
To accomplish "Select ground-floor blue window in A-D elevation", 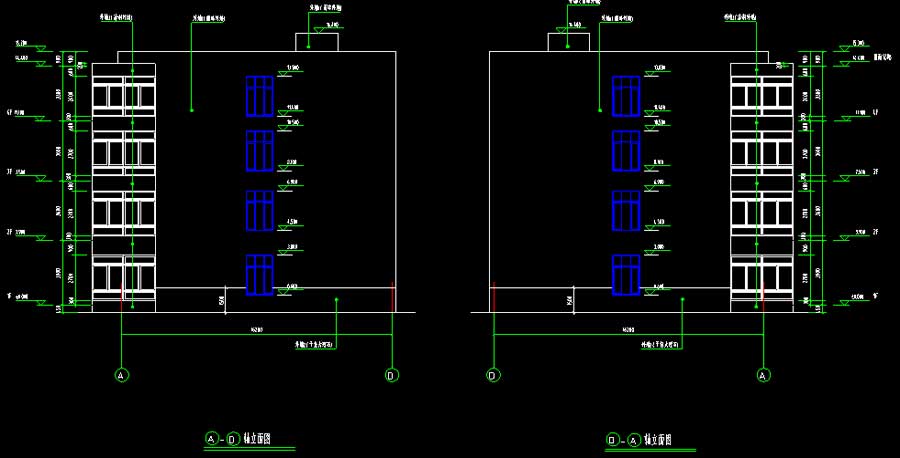I will click(260, 275).
